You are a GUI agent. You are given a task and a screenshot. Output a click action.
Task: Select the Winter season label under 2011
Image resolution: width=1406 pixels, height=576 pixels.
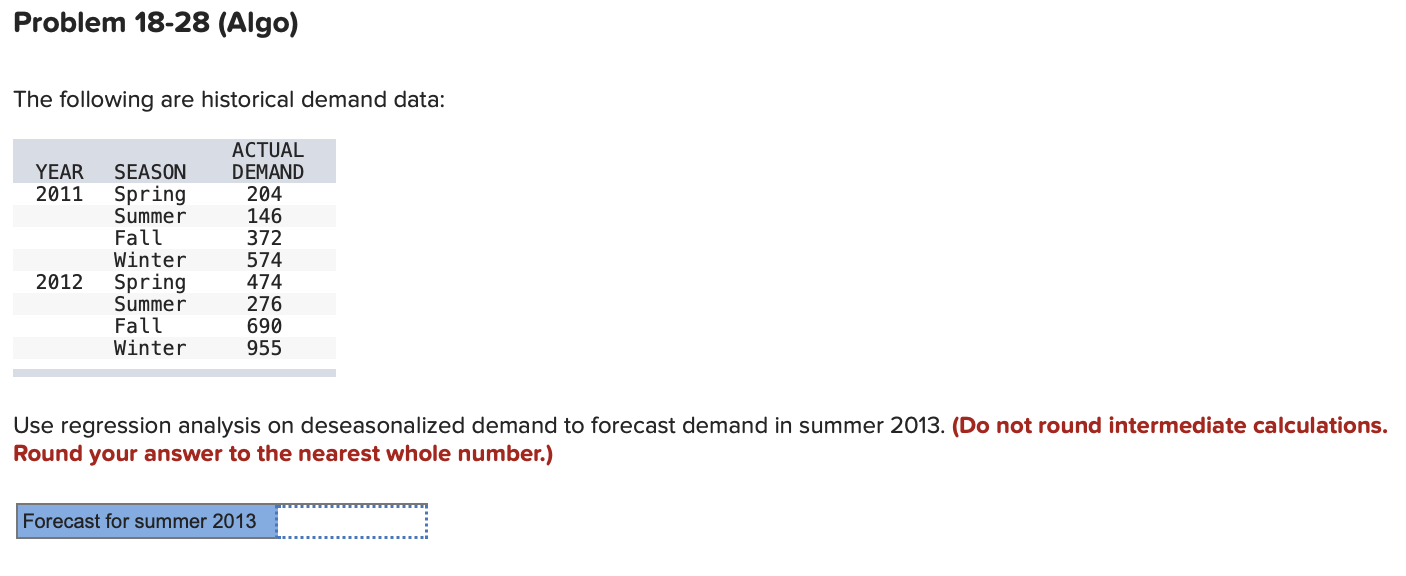click(x=150, y=260)
